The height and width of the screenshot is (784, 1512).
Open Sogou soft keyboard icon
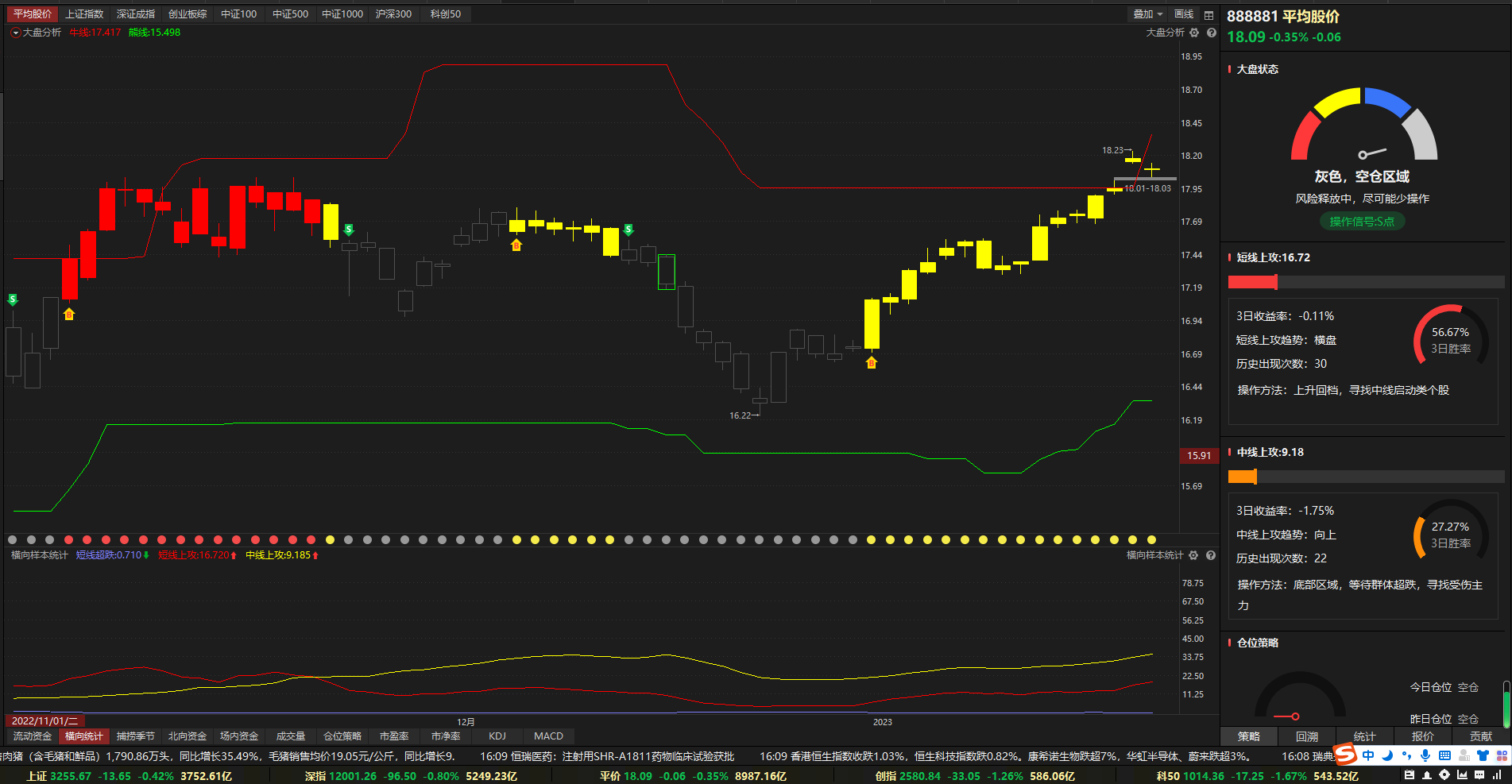pyautogui.click(x=1444, y=755)
